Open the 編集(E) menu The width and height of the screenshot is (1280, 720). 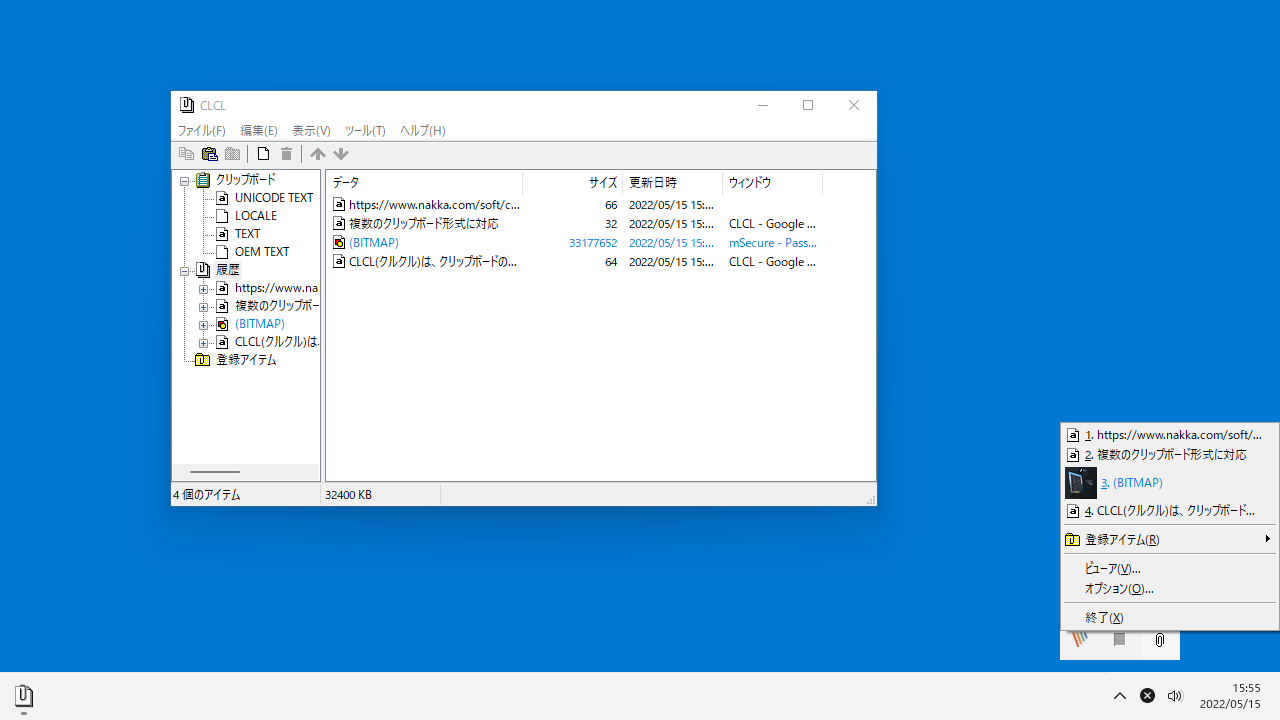(259, 131)
